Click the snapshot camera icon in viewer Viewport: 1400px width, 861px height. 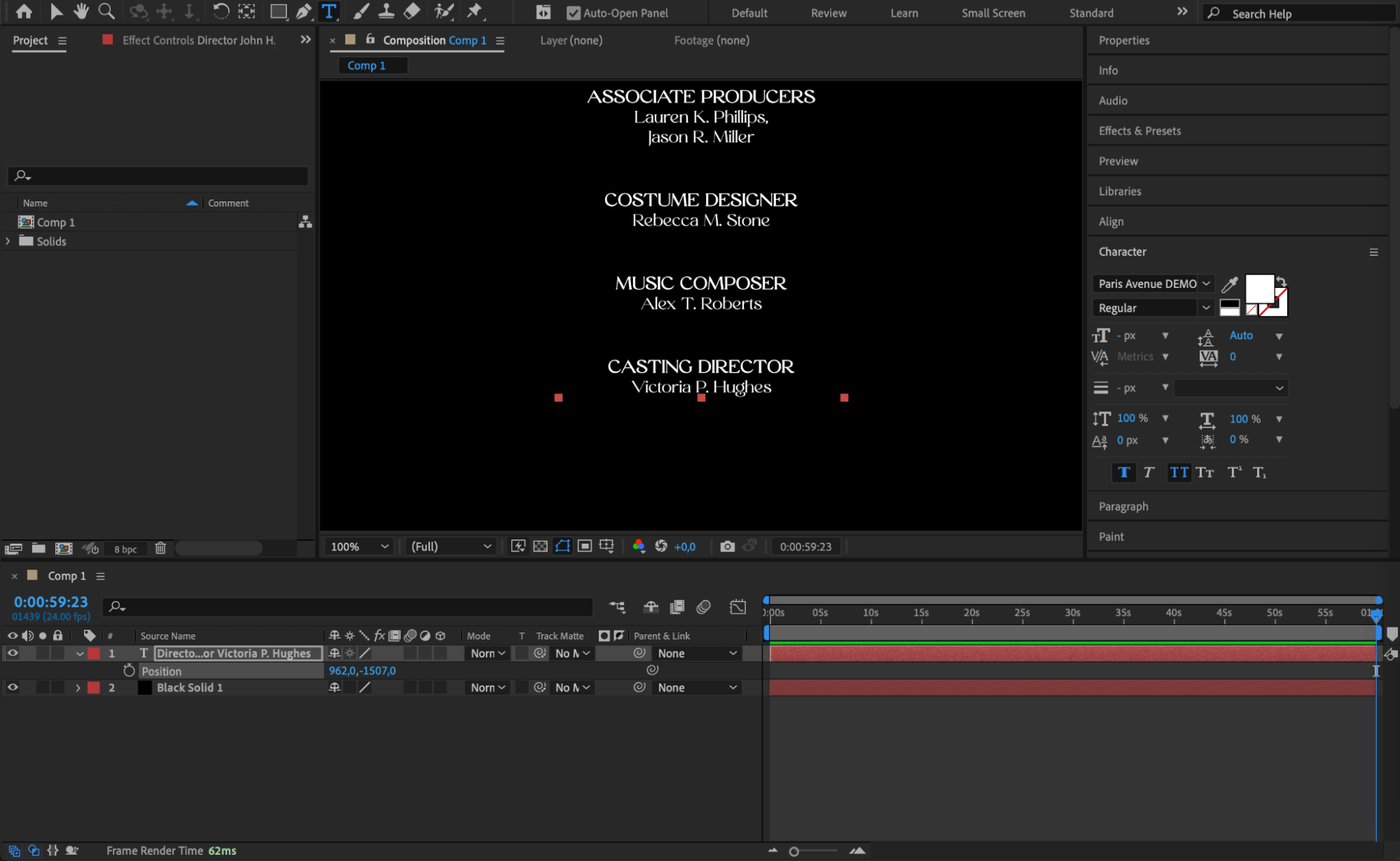[x=727, y=546]
